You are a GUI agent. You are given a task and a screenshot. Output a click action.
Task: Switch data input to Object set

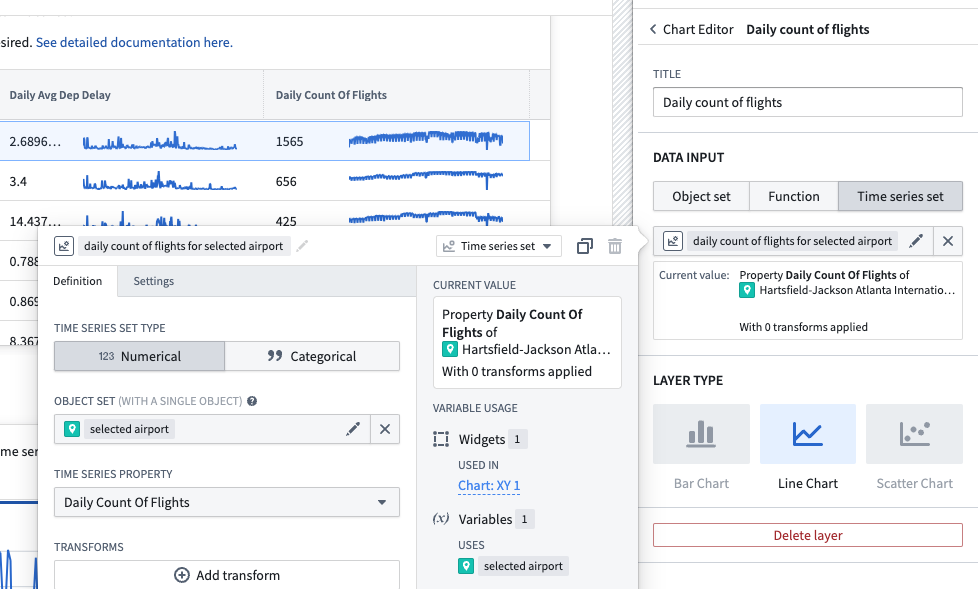[701, 197]
